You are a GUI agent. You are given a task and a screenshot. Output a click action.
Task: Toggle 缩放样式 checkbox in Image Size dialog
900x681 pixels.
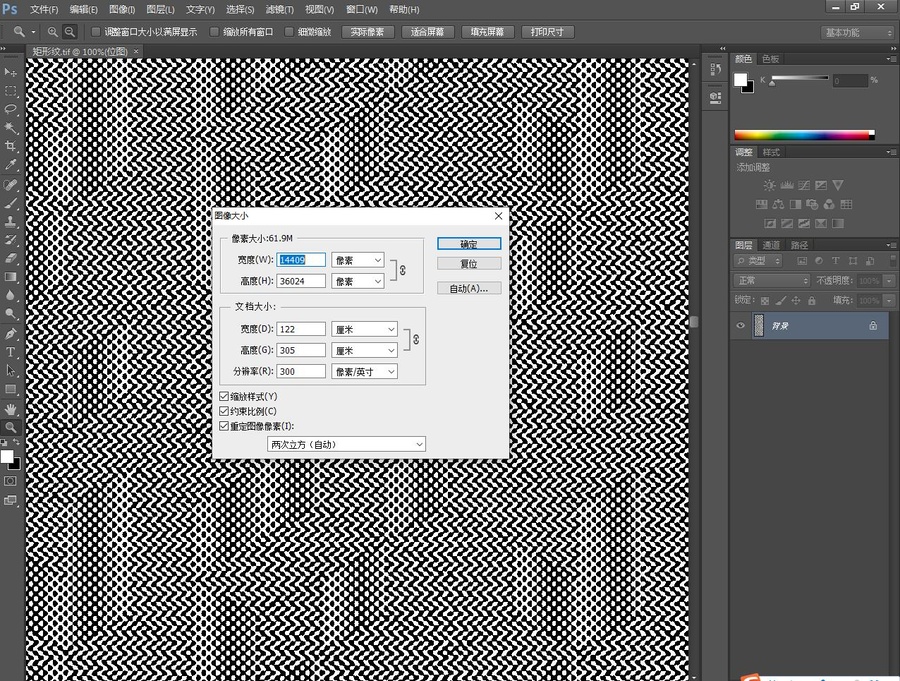click(x=224, y=396)
